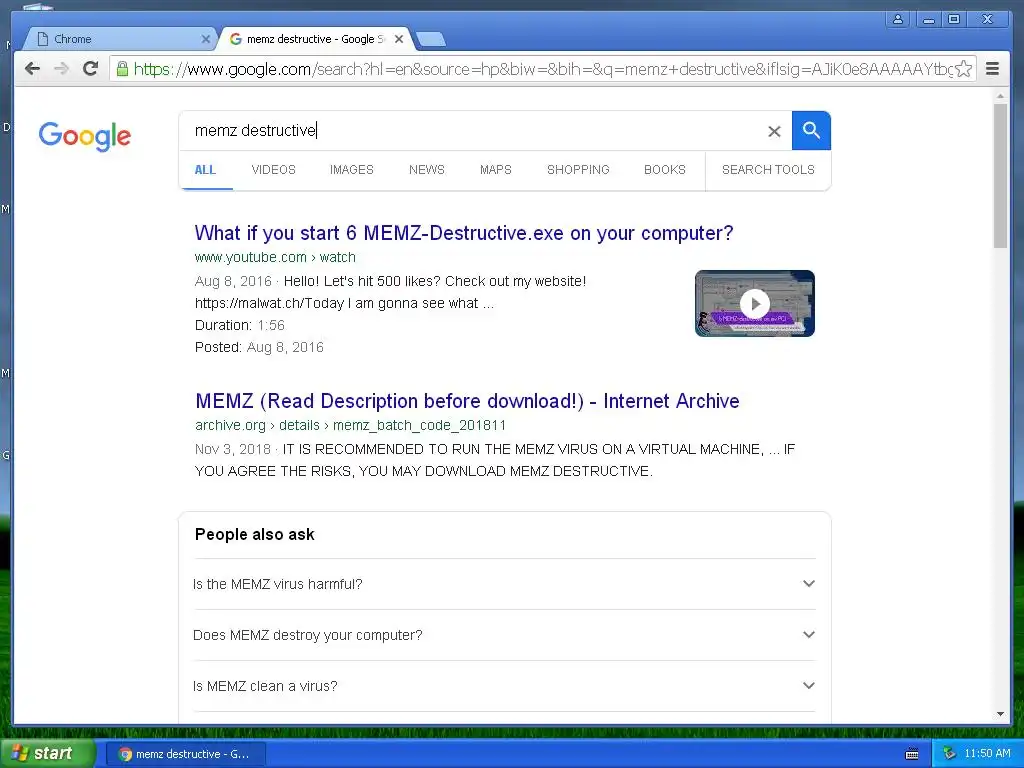This screenshot has height=768, width=1024.
Task: Close the 'Chrome' tab
Action: [206, 39]
